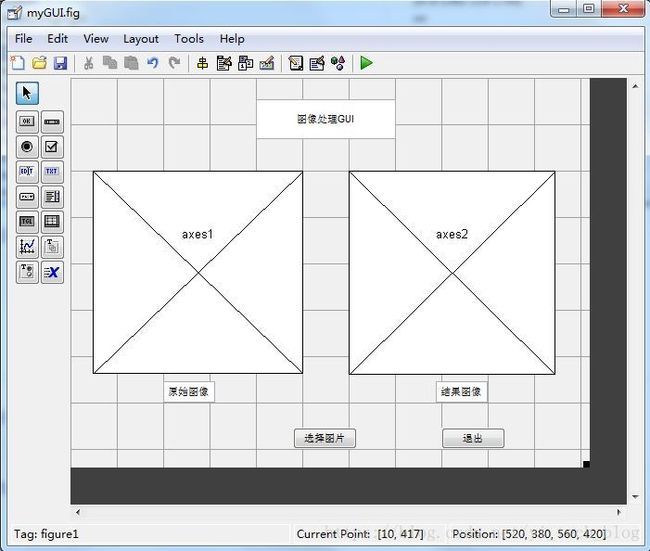Open the Toolbar Editor icon
Viewport: 650px width, 551px height.
point(267,63)
